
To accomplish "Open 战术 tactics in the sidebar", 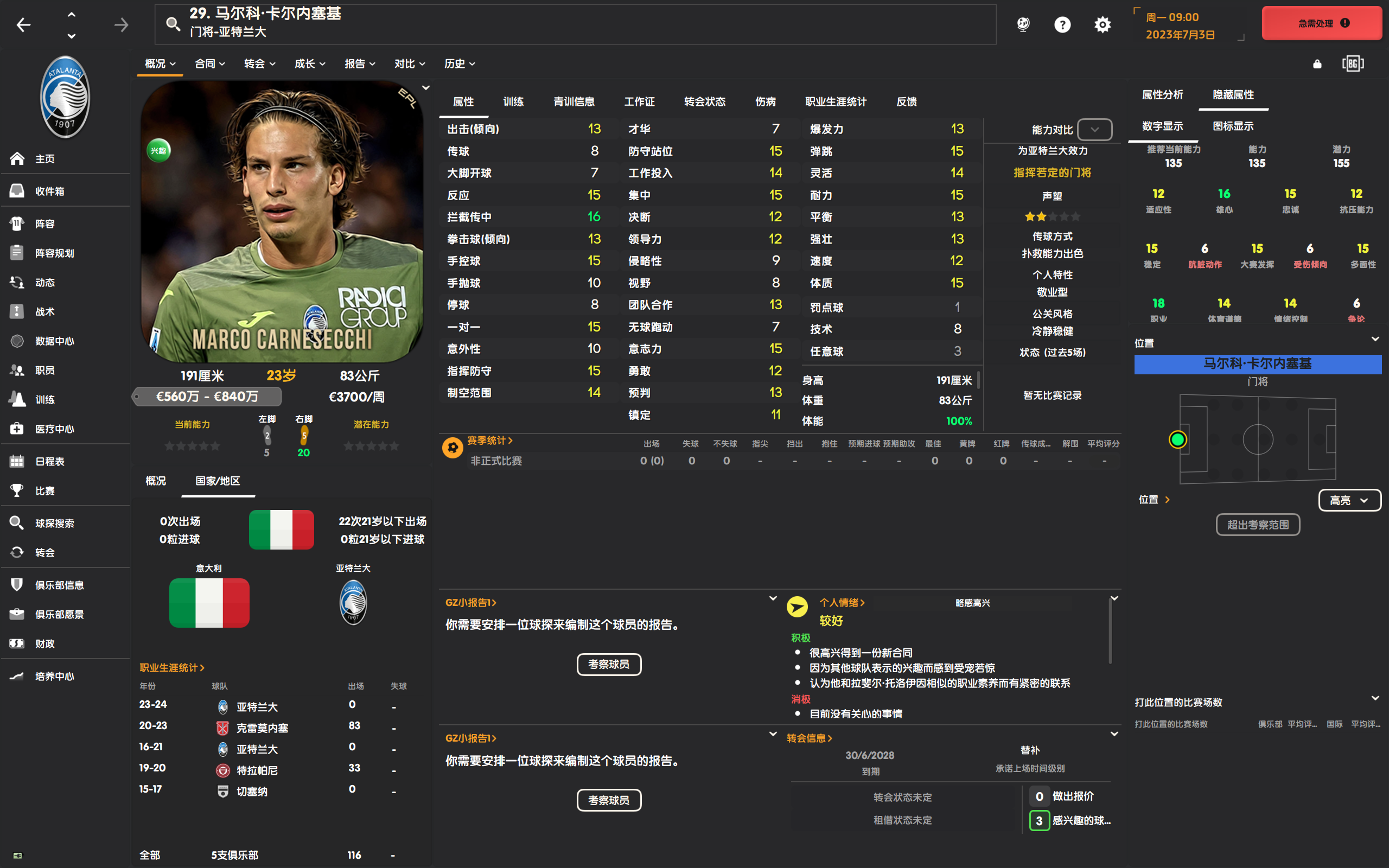I will [x=17, y=312].
